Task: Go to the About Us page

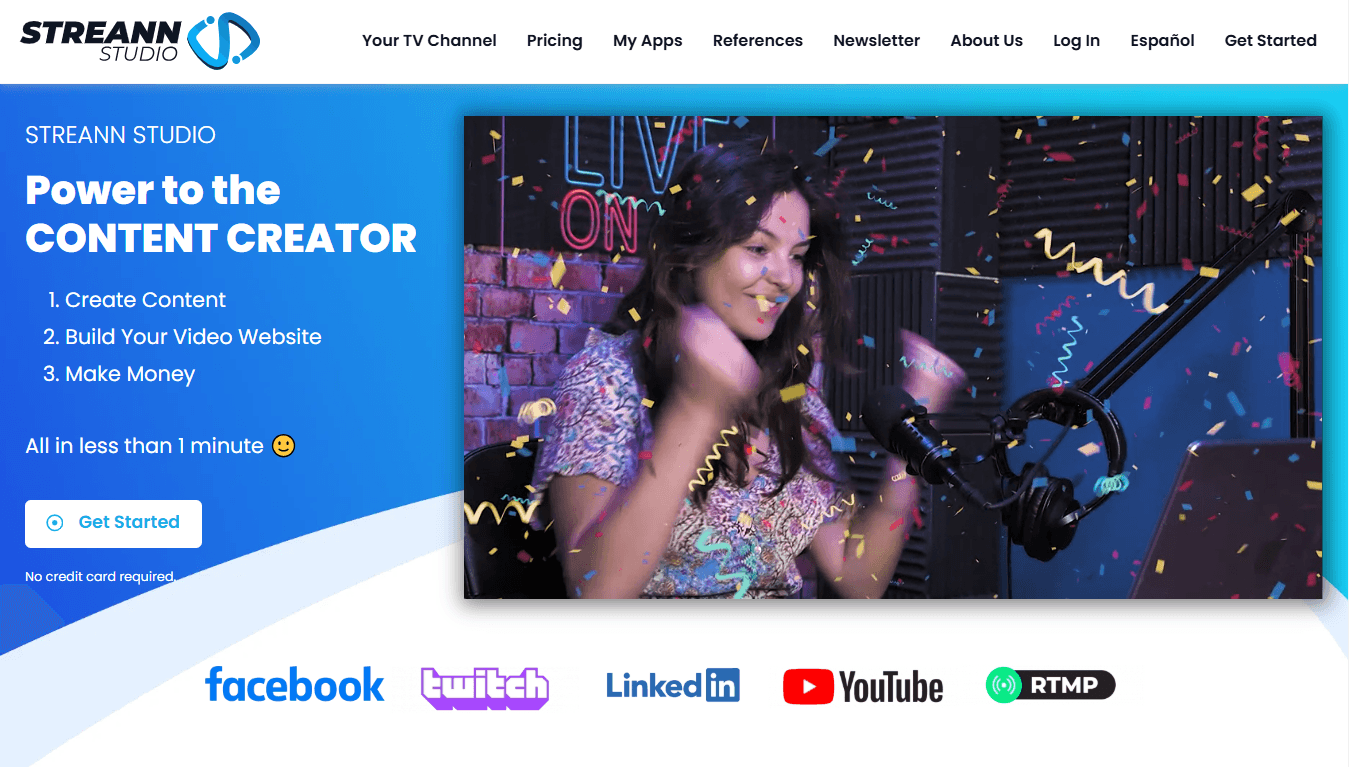Action: 986,40
